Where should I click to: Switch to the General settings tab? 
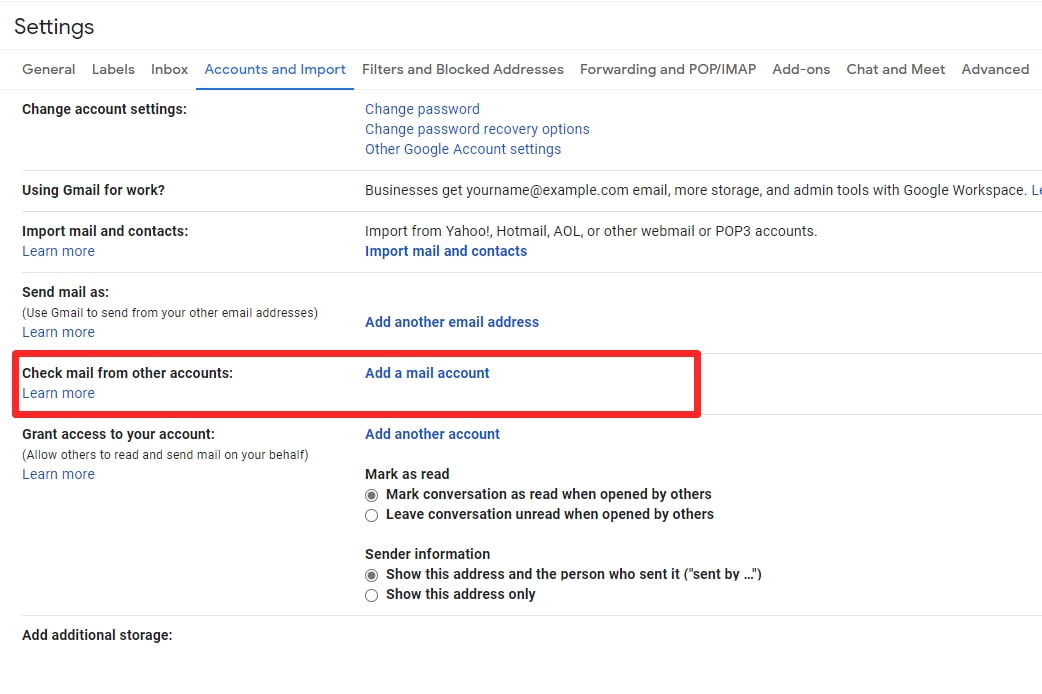[48, 69]
